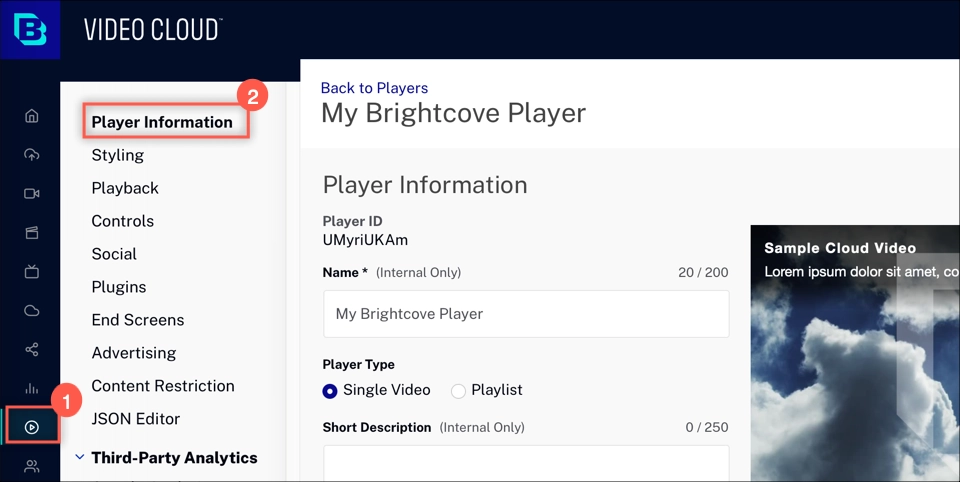
Task: Open the End Screens settings
Action: [x=138, y=320]
